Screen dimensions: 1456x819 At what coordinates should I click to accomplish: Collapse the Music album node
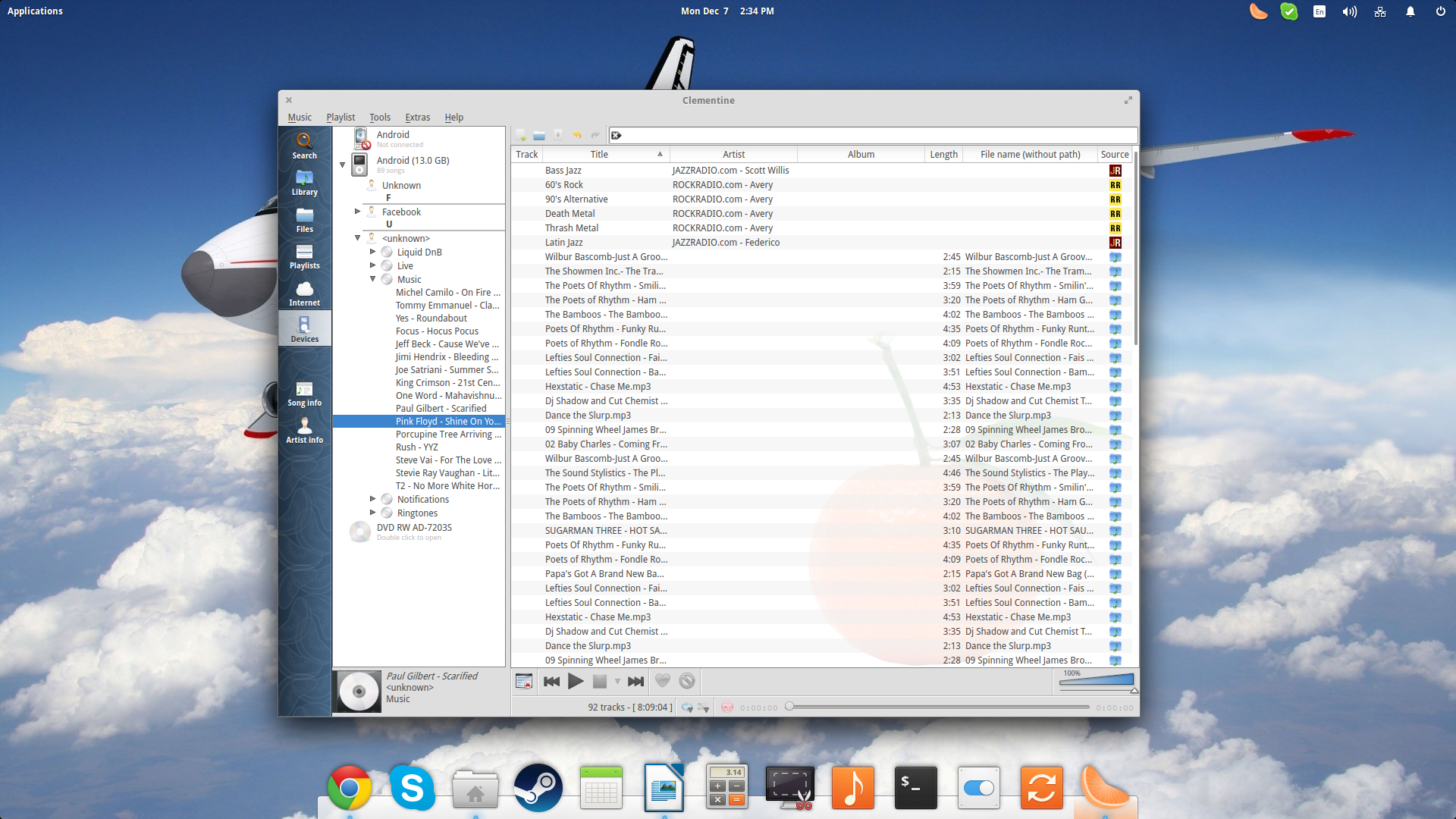click(372, 278)
